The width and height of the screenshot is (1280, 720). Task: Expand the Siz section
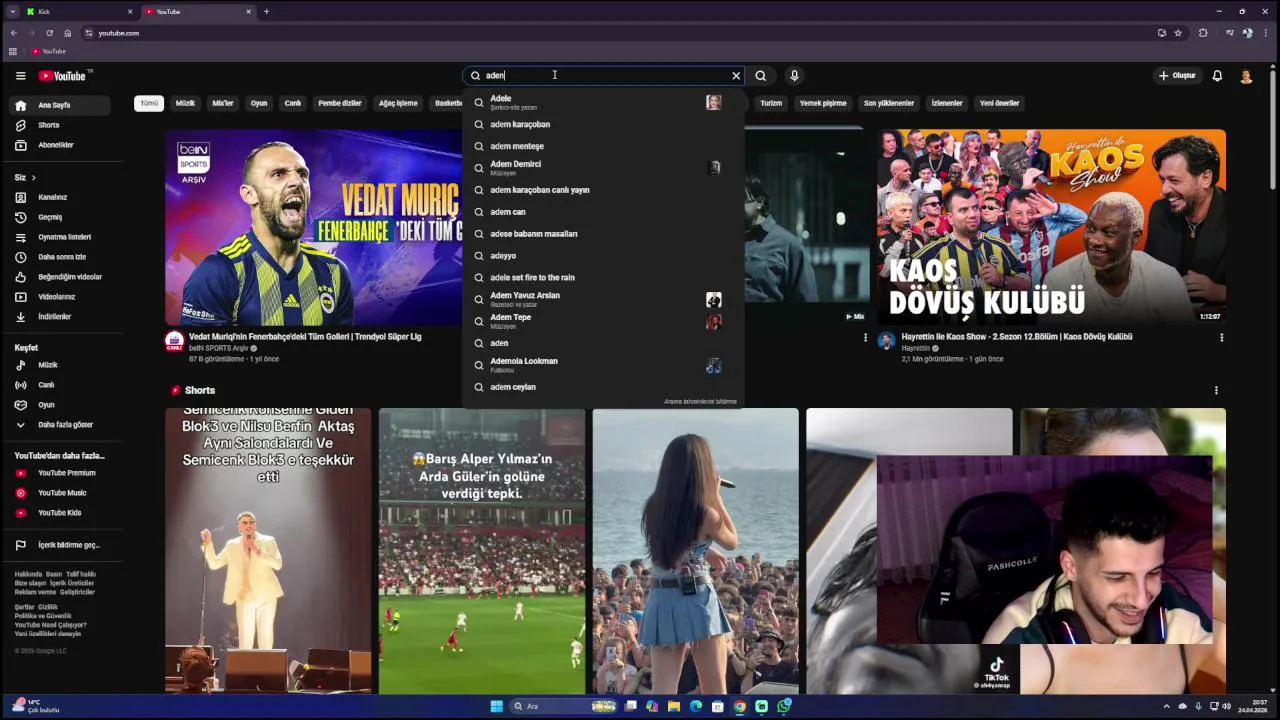[25, 177]
